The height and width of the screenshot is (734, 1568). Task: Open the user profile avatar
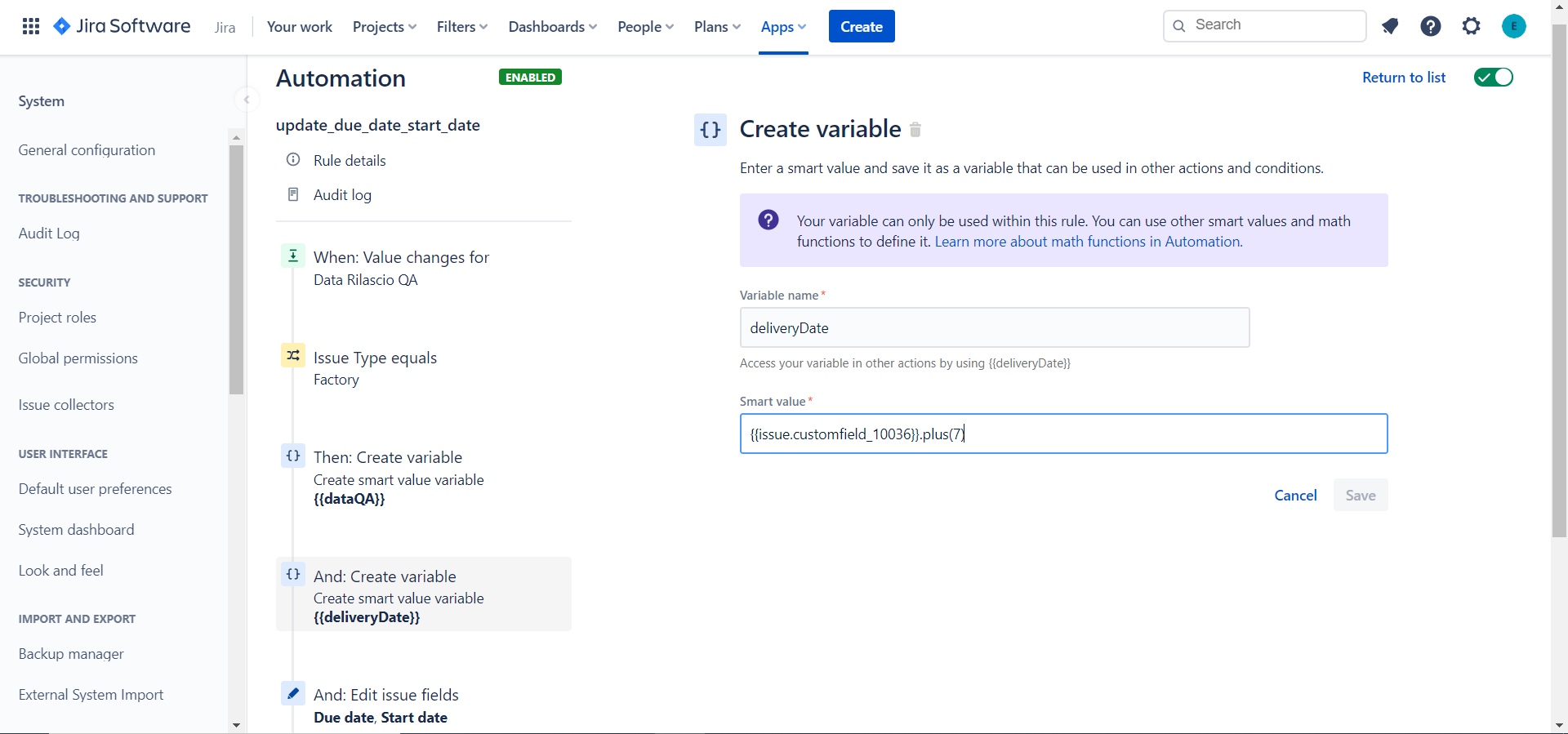coord(1514,26)
